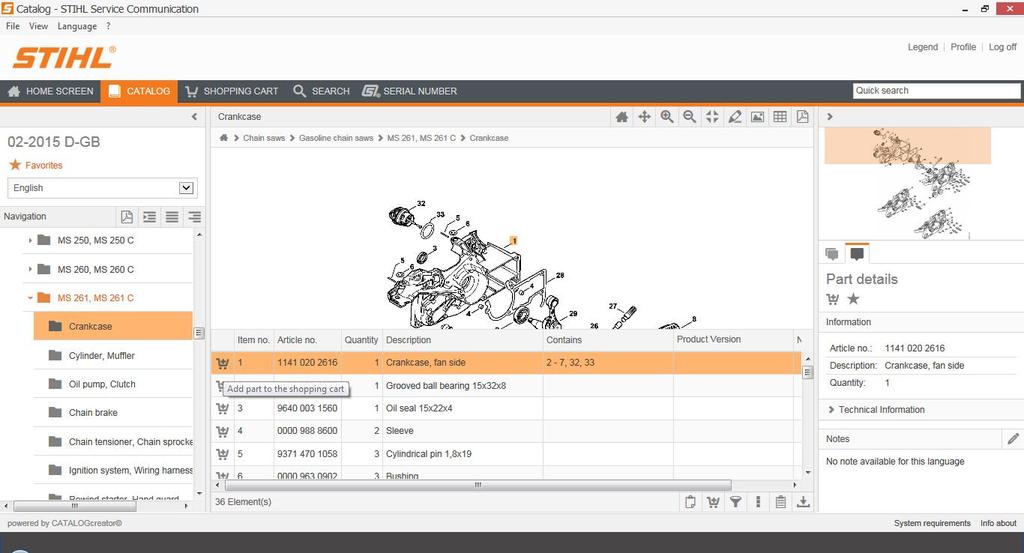
Task: Expand MS 250, MS 250 C folder
Action: [30, 240]
